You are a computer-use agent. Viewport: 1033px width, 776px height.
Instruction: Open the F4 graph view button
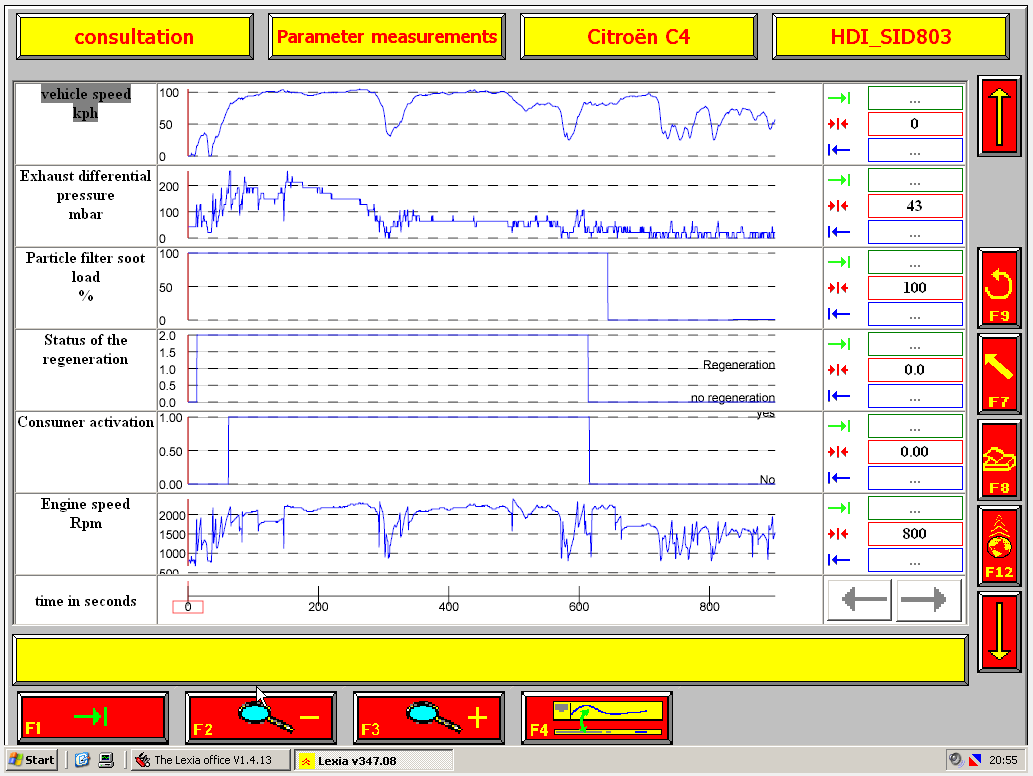tap(597, 718)
